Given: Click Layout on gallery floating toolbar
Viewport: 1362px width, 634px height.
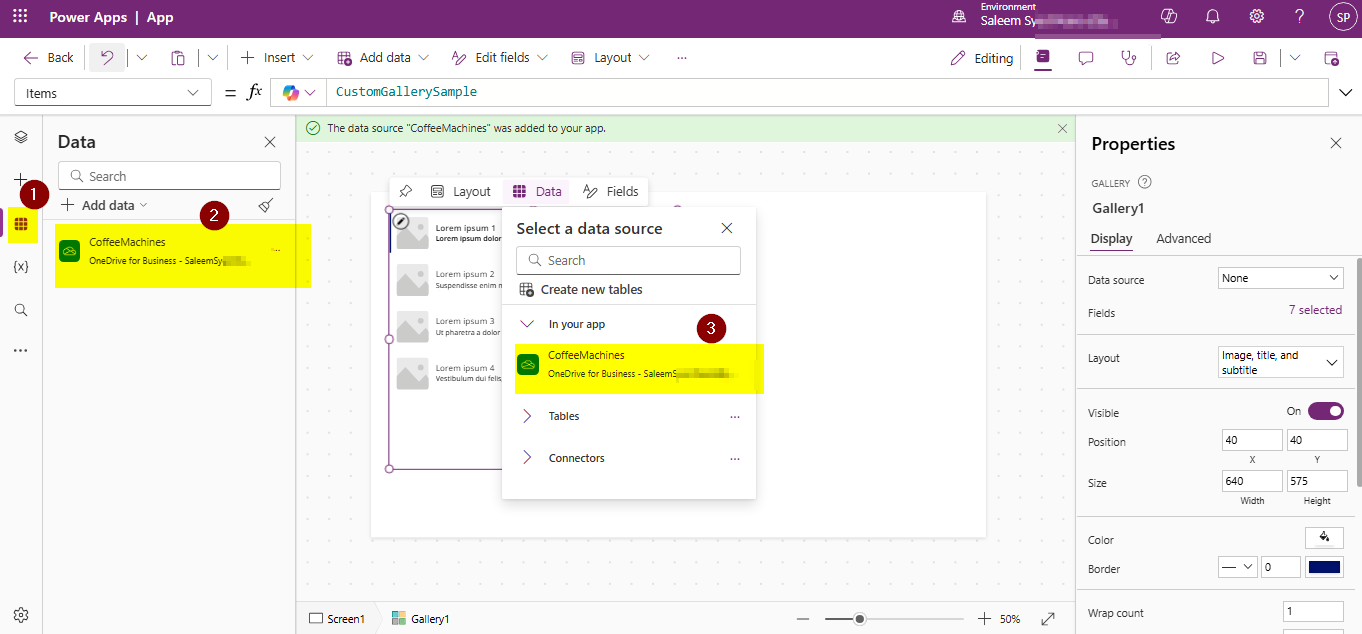Looking at the screenshot, I should [461, 191].
